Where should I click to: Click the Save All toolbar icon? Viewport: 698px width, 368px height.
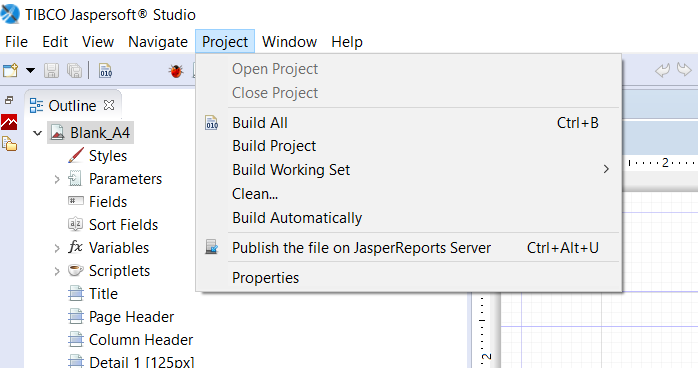point(74,71)
